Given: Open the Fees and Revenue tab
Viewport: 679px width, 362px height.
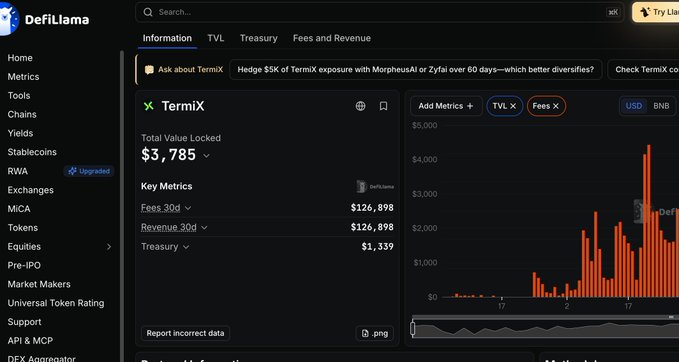Looking at the screenshot, I should click(332, 38).
